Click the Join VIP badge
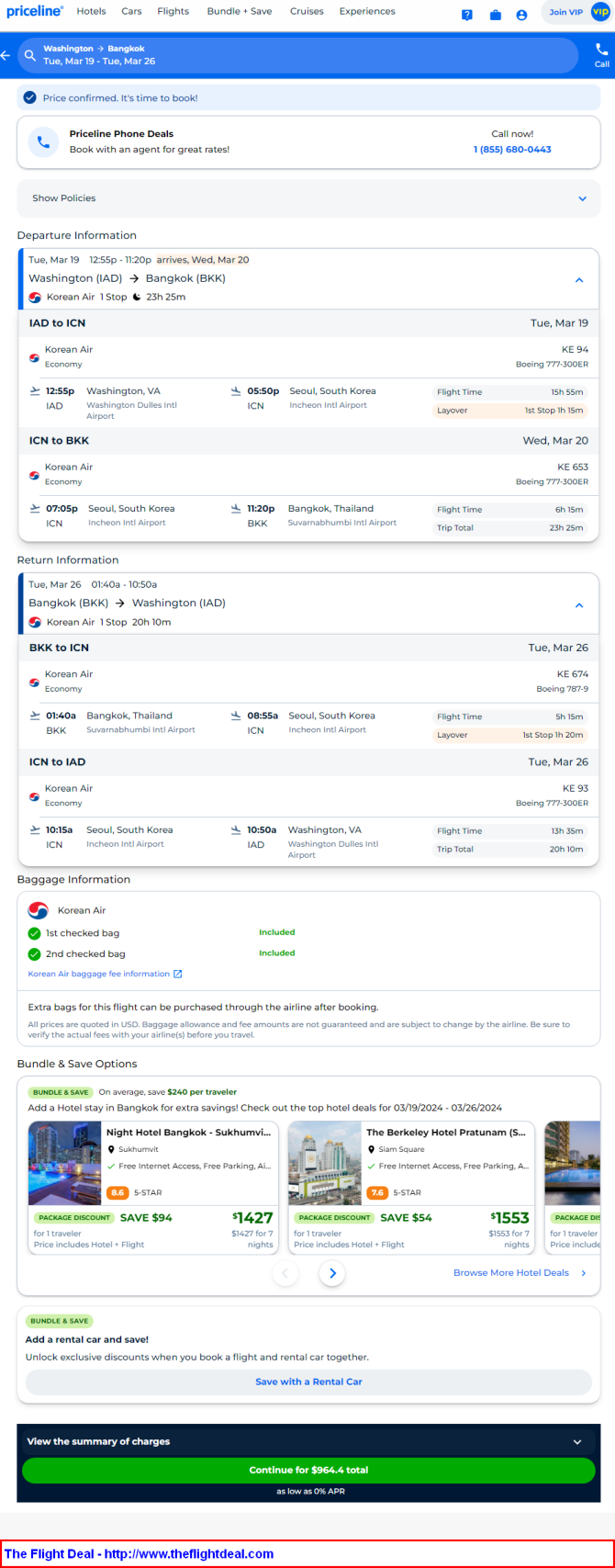This screenshot has width=615, height=1568. (x=578, y=12)
